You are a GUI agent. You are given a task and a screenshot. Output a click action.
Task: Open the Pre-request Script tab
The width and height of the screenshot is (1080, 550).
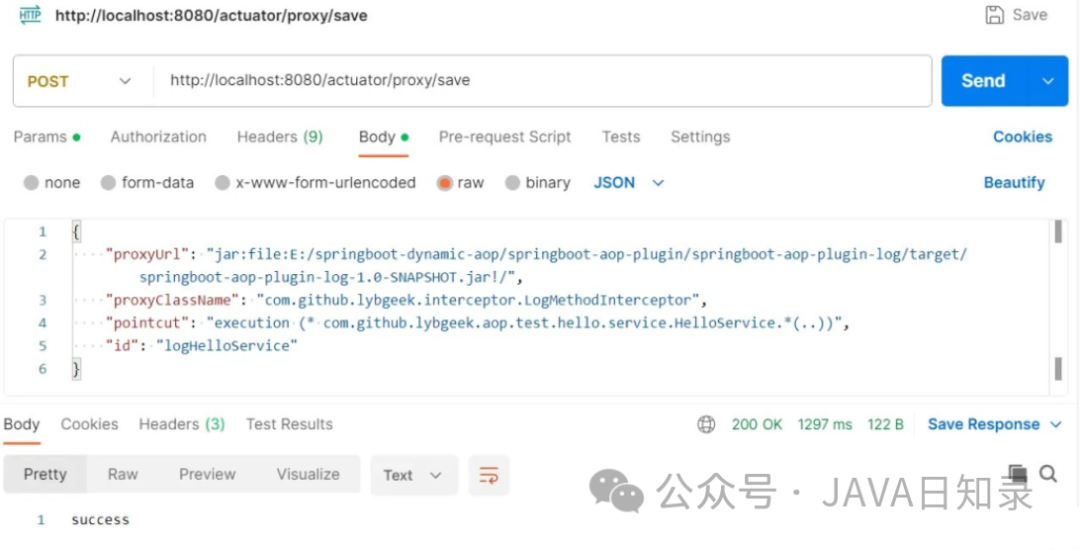[505, 137]
